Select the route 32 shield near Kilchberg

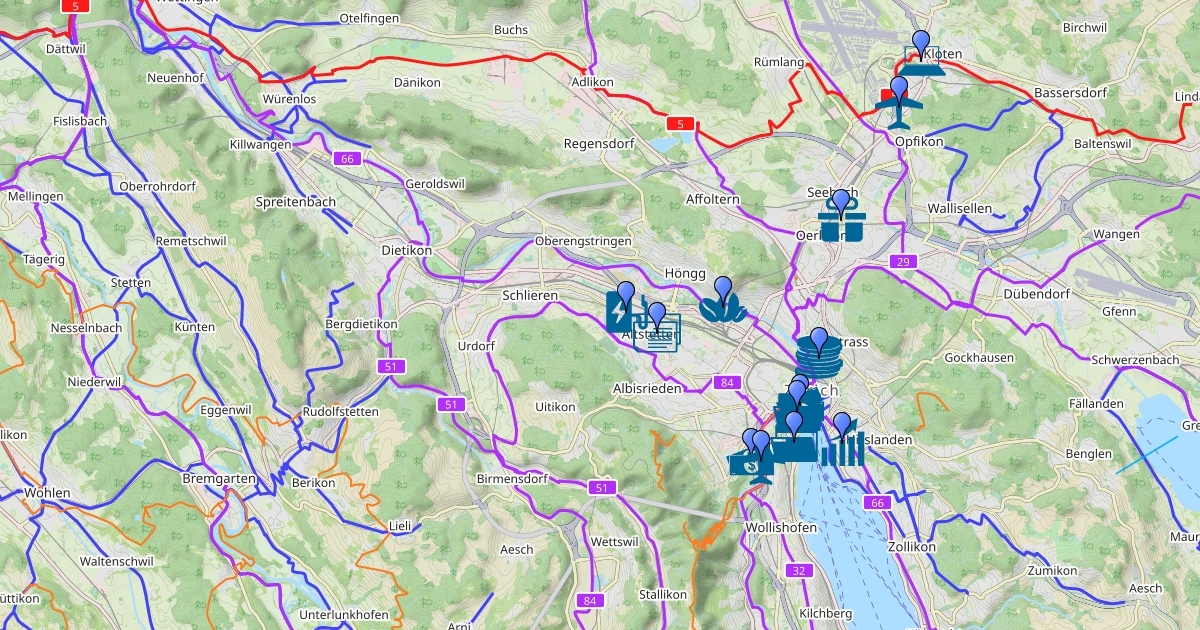click(x=797, y=571)
